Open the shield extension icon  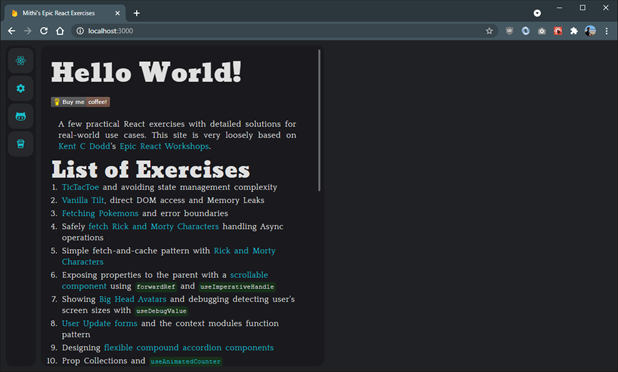510,31
